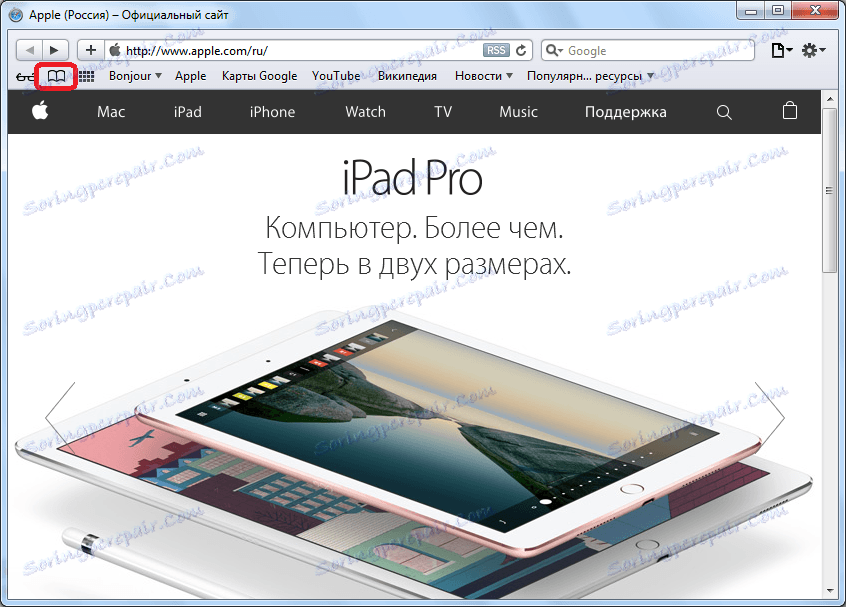This screenshot has height=607, width=846.
Task: Open the Карты Google bookmark
Action: click(x=260, y=76)
